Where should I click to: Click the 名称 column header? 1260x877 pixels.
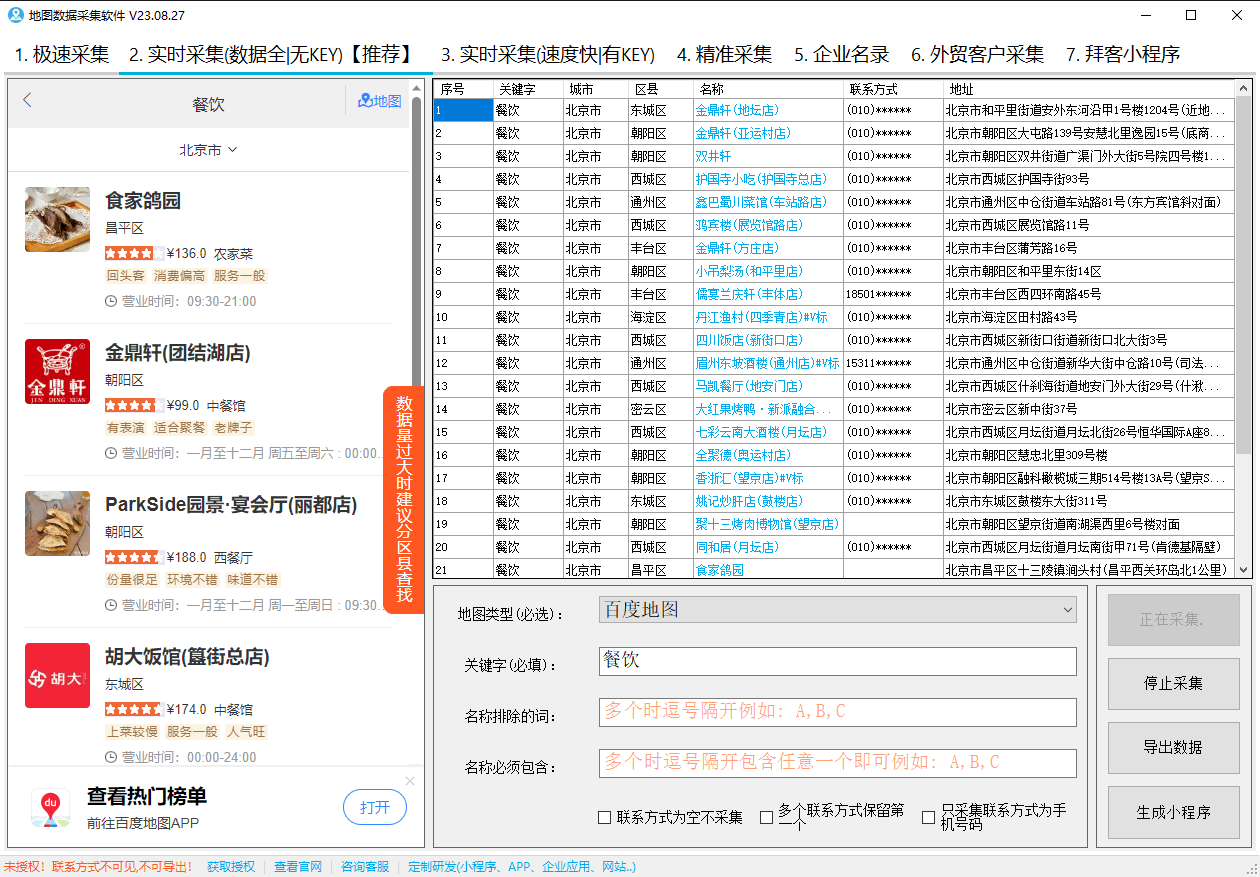pos(768,89)
